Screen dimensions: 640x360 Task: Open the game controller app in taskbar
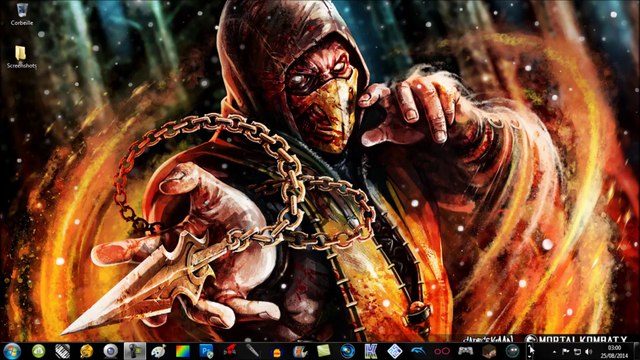point(465,351)
